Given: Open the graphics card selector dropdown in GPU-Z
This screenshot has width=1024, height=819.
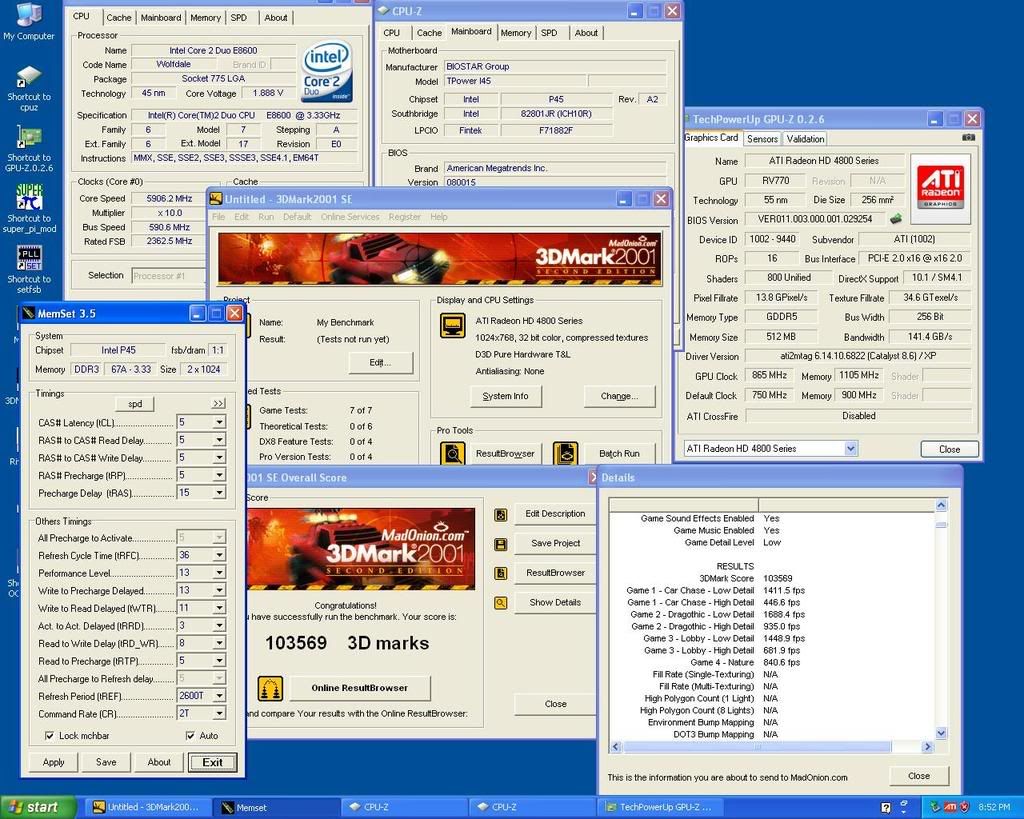Looking at the screenshot, I should (x=850, y=449).
